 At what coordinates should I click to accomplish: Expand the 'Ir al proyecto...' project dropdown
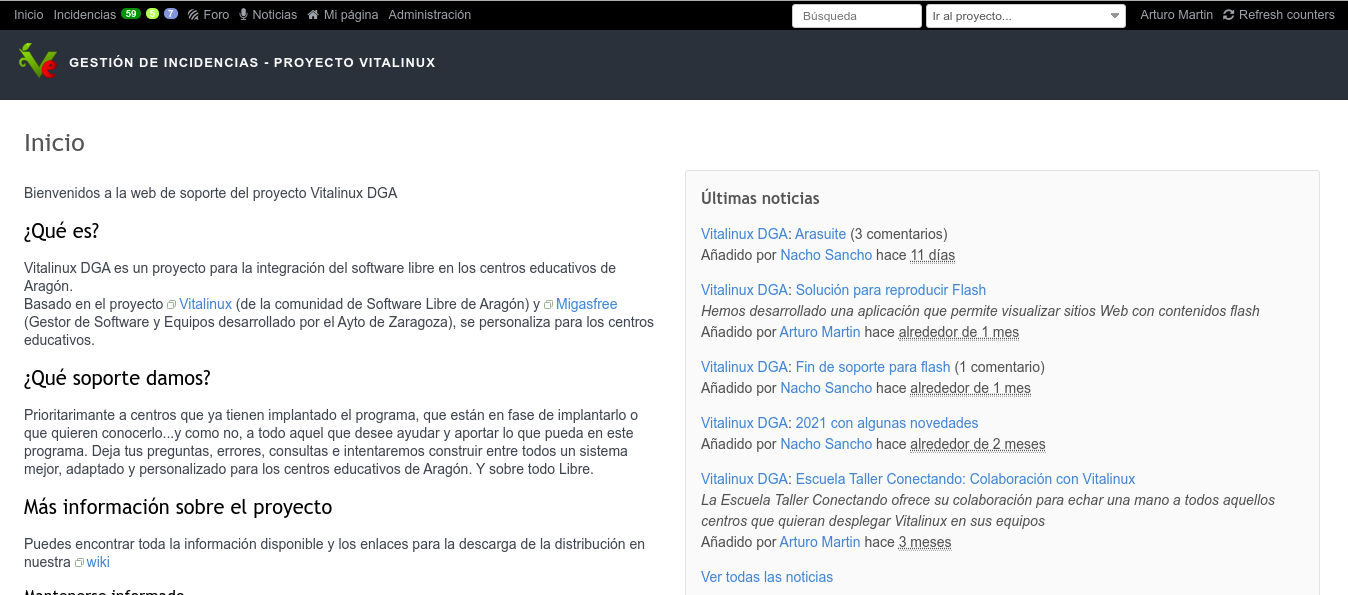click(1026, 16)
